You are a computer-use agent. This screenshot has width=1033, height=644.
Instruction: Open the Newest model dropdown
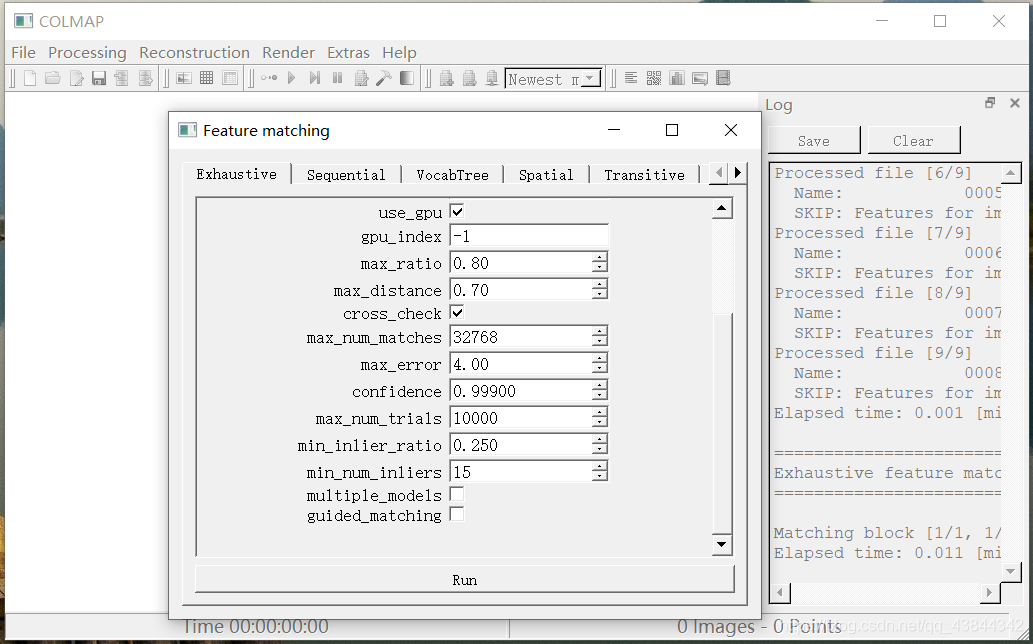pos(553,79)
